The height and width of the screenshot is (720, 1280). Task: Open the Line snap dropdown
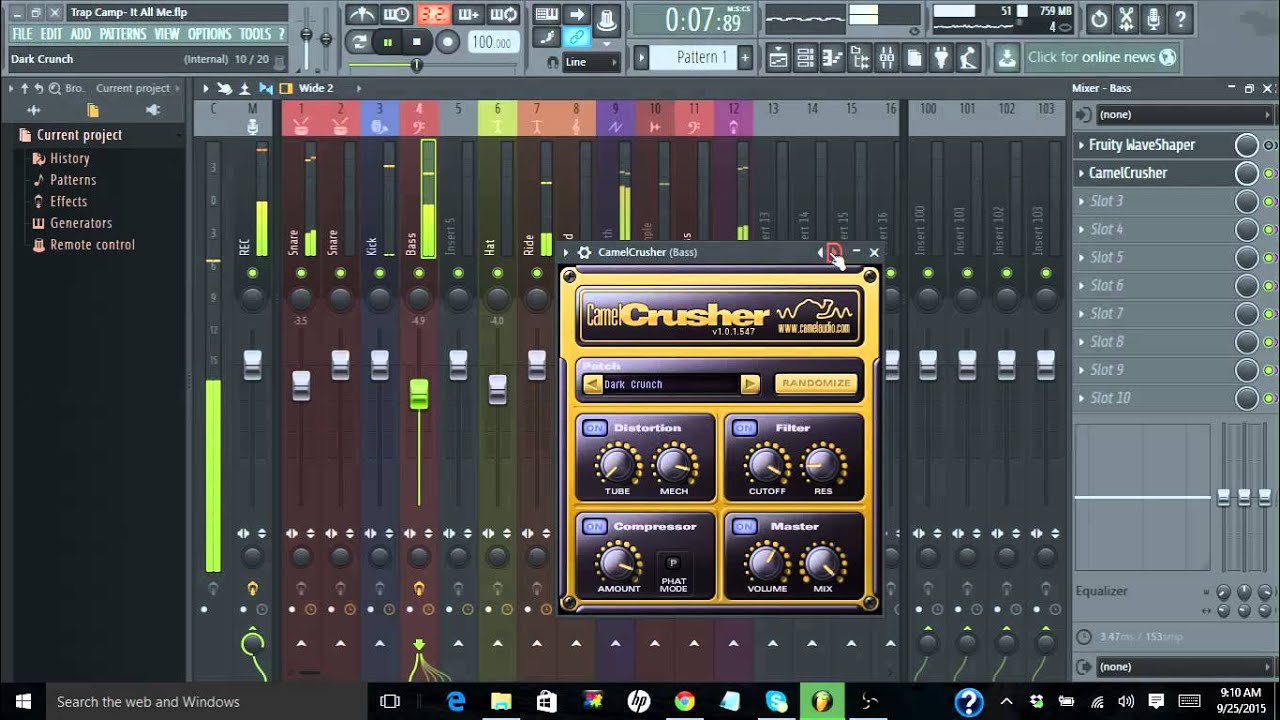tap(590, 62)
